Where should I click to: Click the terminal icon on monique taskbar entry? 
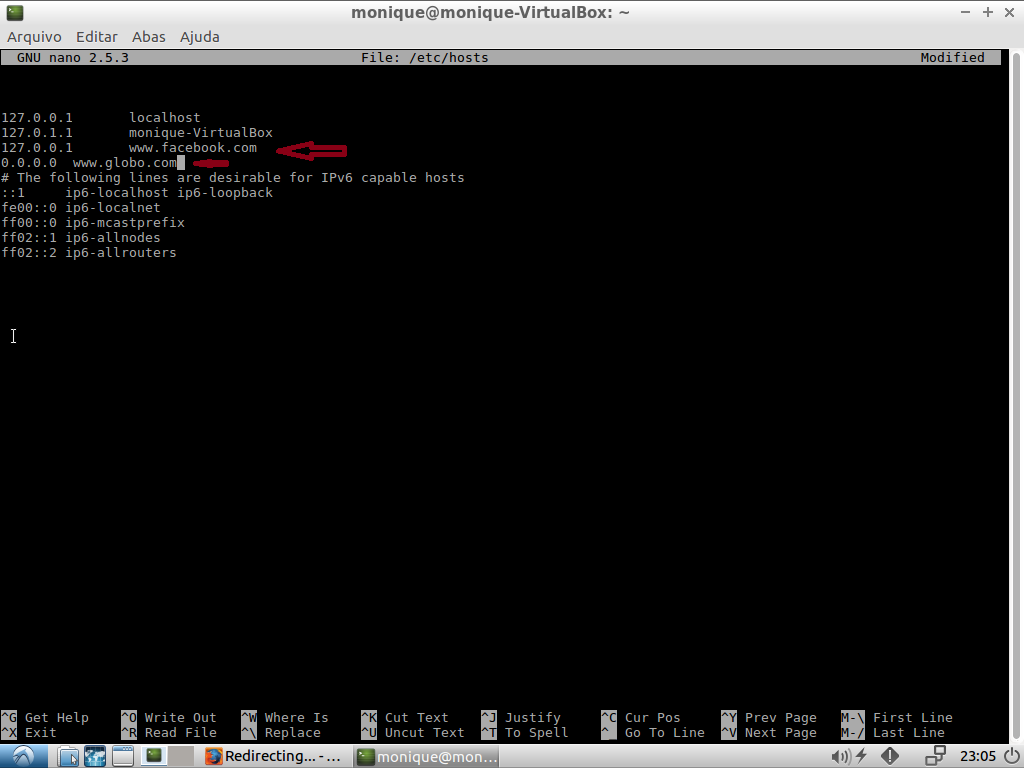click(x=366, y=757)
